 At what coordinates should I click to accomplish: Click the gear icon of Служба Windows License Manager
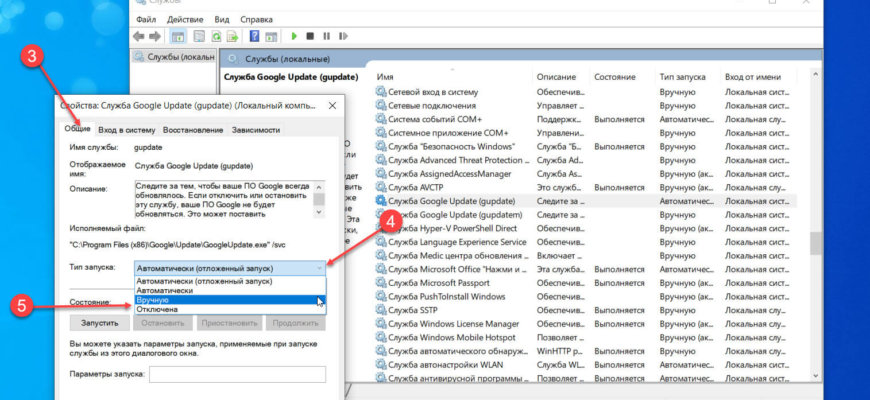381,323
